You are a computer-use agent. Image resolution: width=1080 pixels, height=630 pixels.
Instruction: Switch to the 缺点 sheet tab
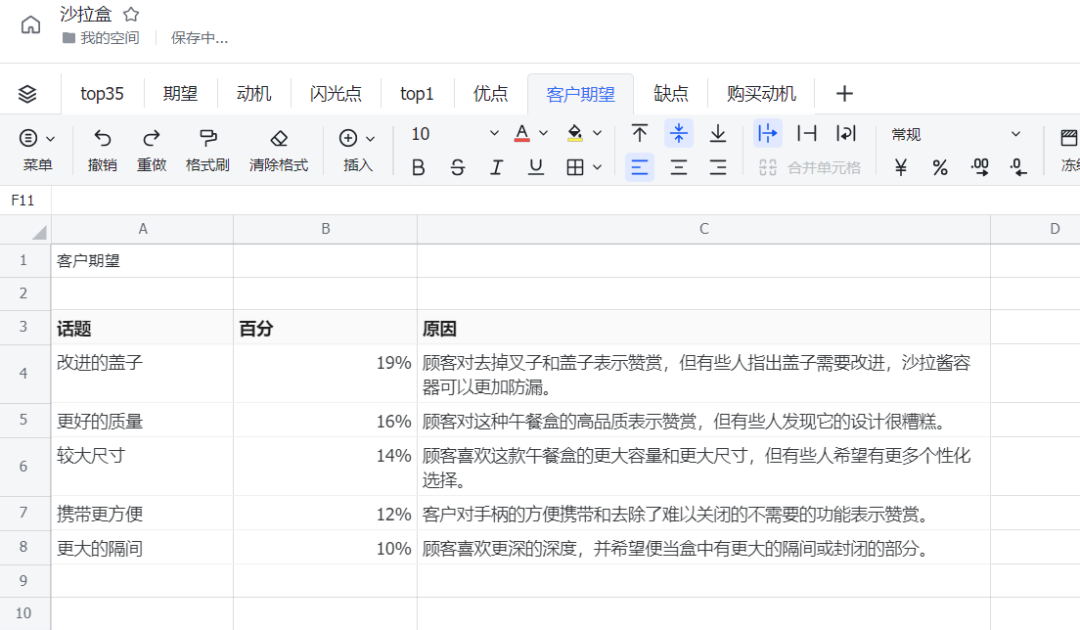pos(671,93)
